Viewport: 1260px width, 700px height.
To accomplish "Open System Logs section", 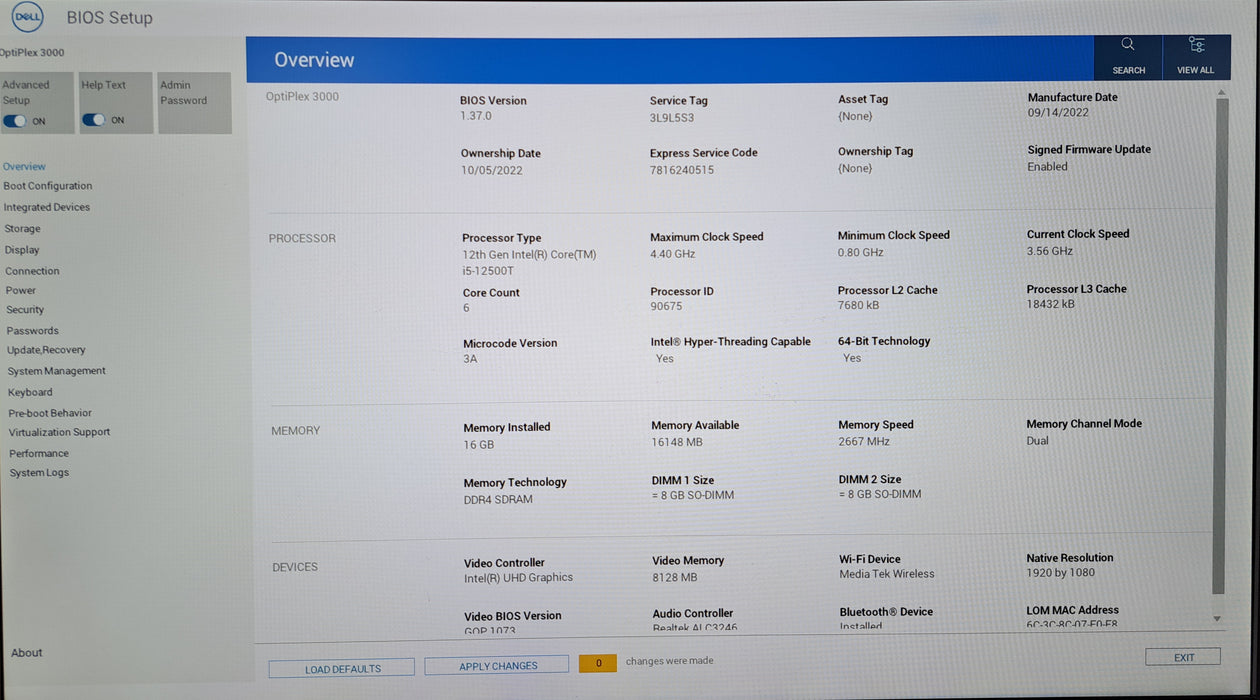I will 39,473.
